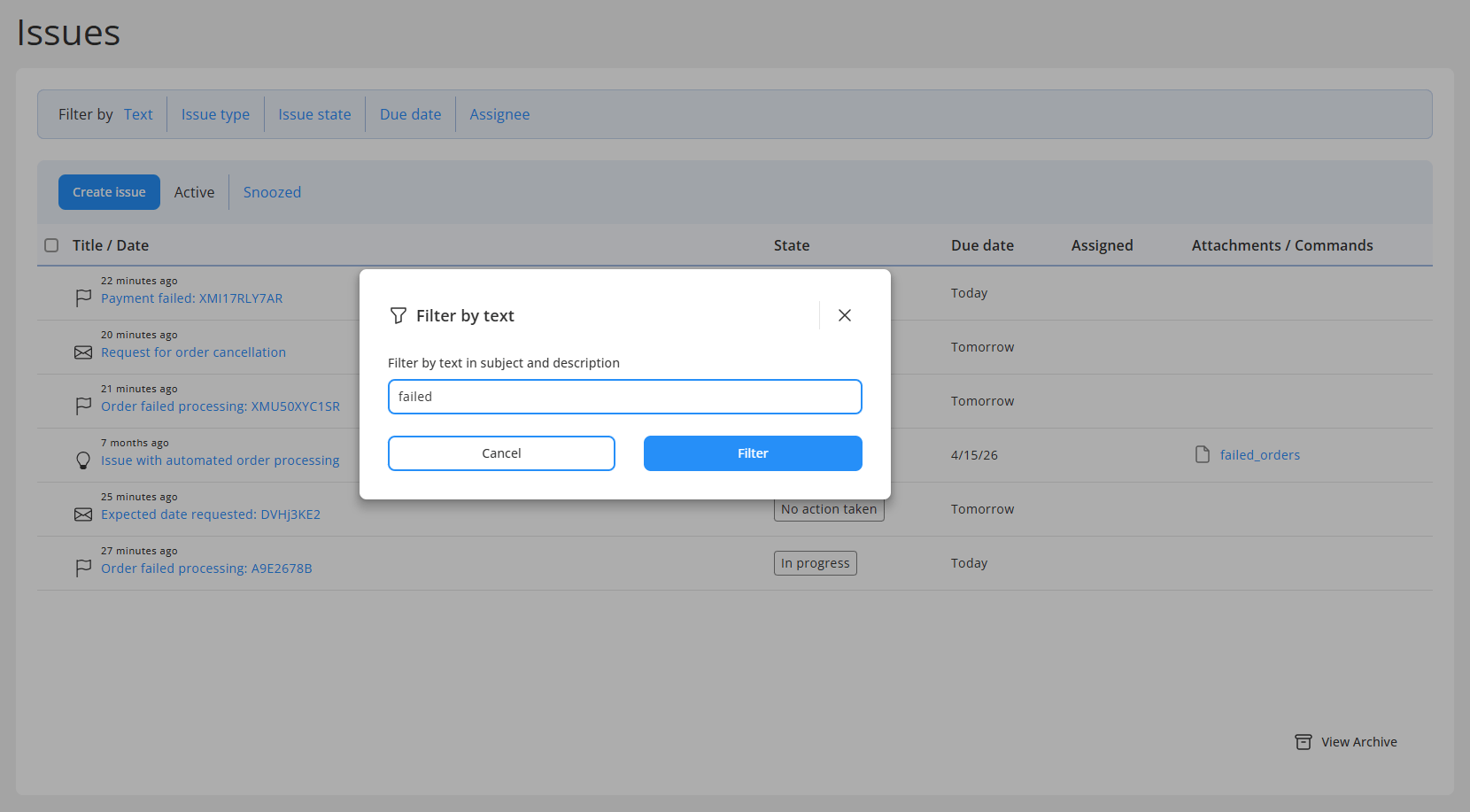Open the Assignee filter
Image resolution: width=1470 pixels, height=812 pixels.
[499, 114]
